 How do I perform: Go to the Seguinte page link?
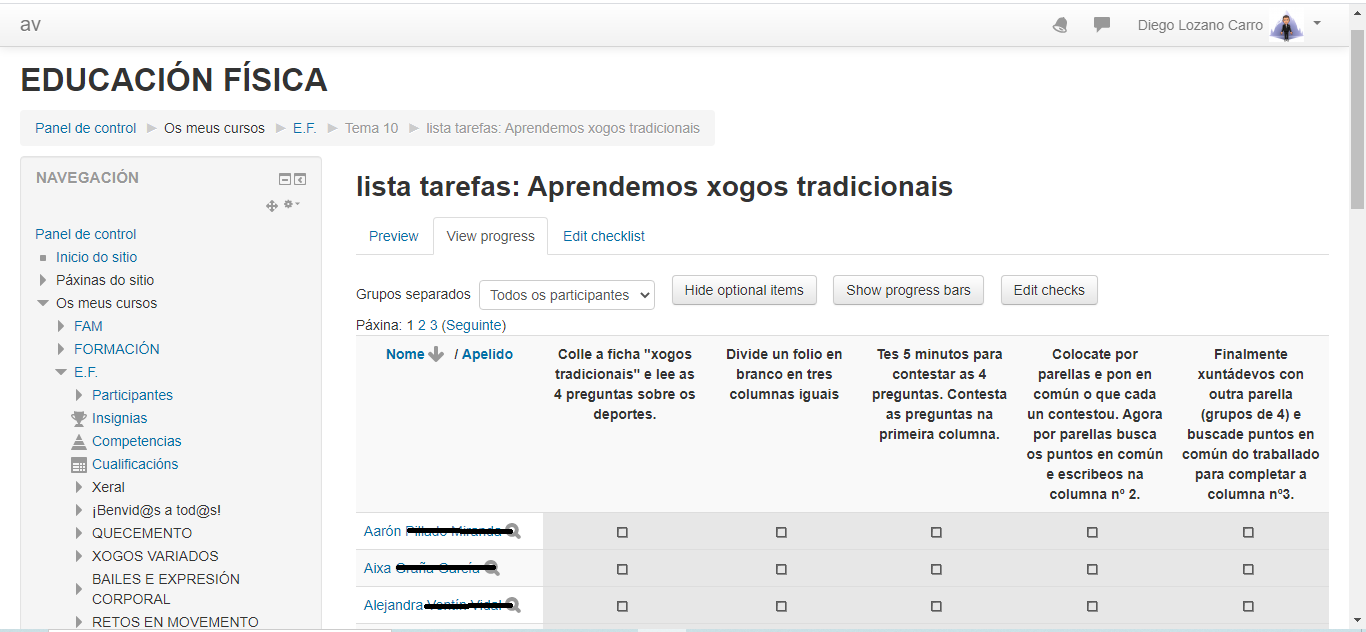coord(473,325)
